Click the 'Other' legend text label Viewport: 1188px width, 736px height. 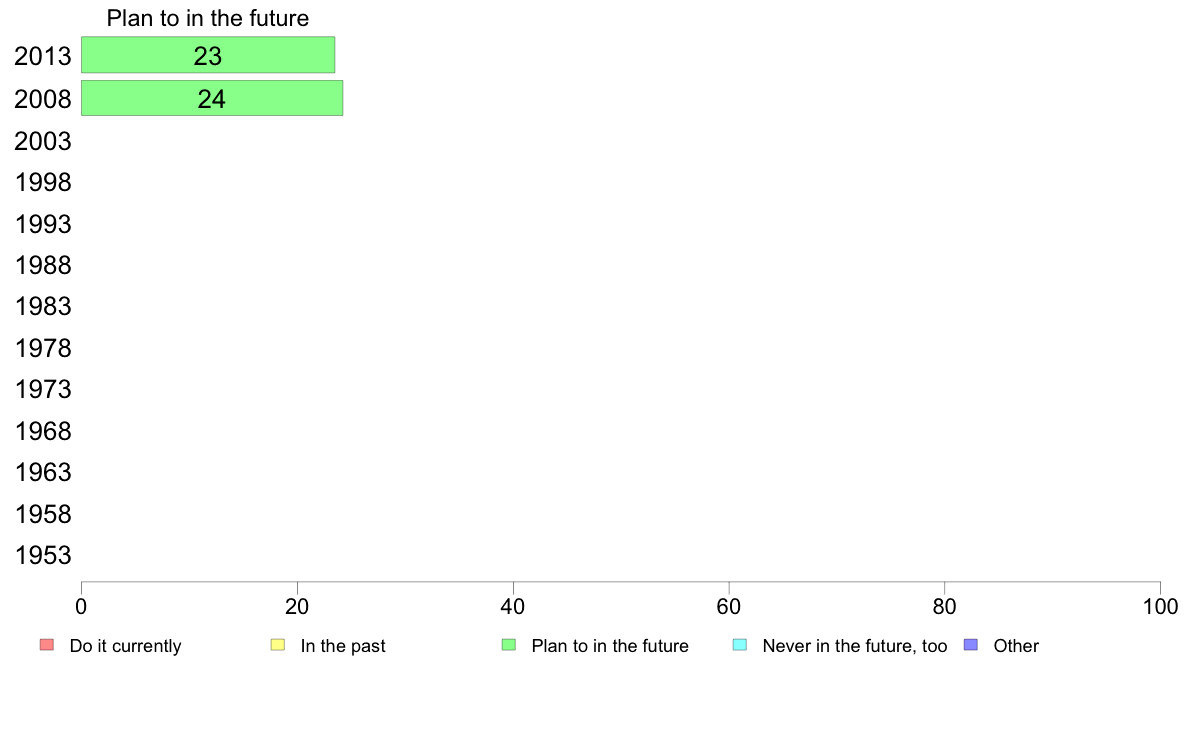(1016, 646)
